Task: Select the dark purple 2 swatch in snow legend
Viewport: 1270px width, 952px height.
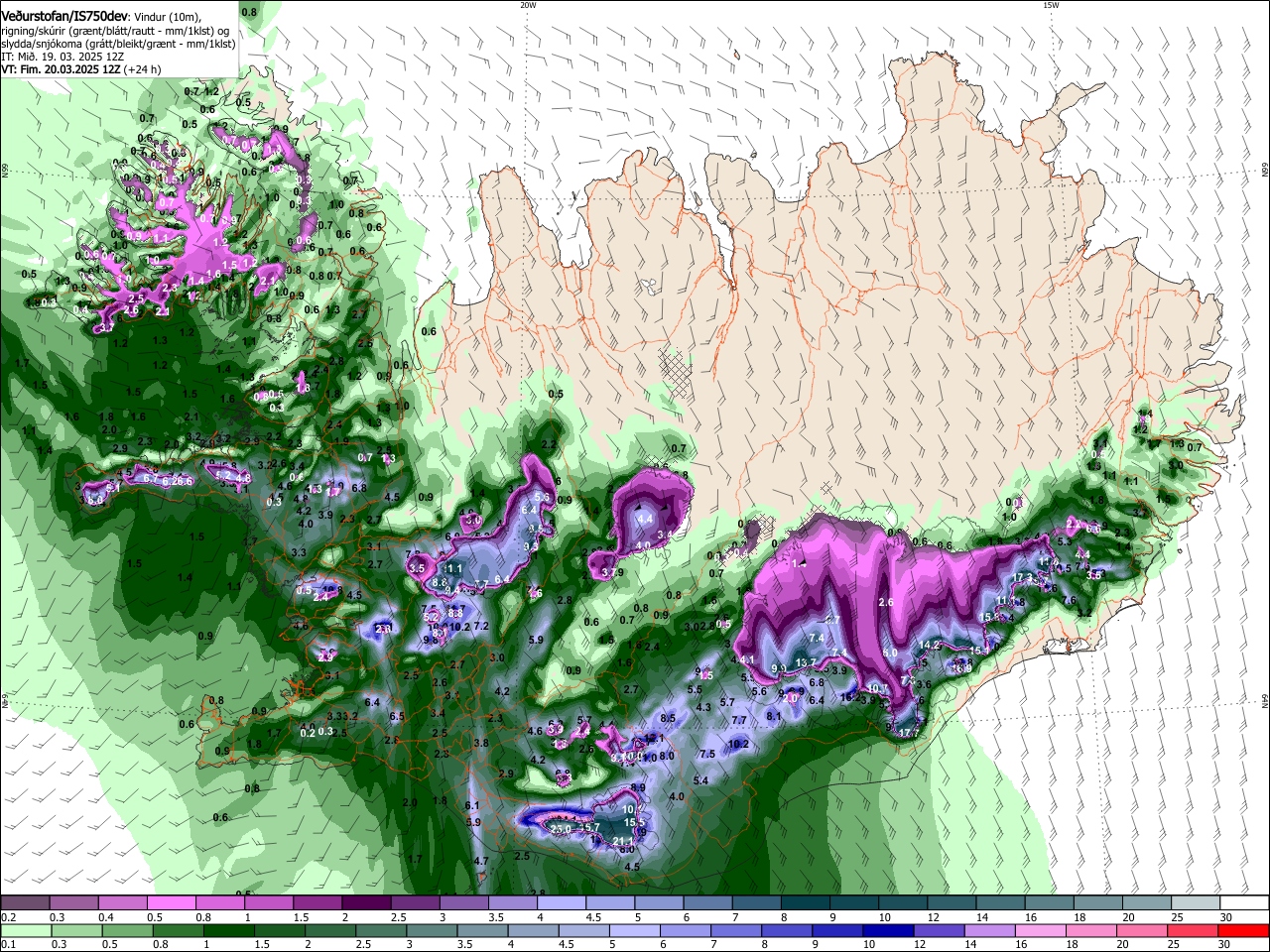Action: (x=364, y=902)
